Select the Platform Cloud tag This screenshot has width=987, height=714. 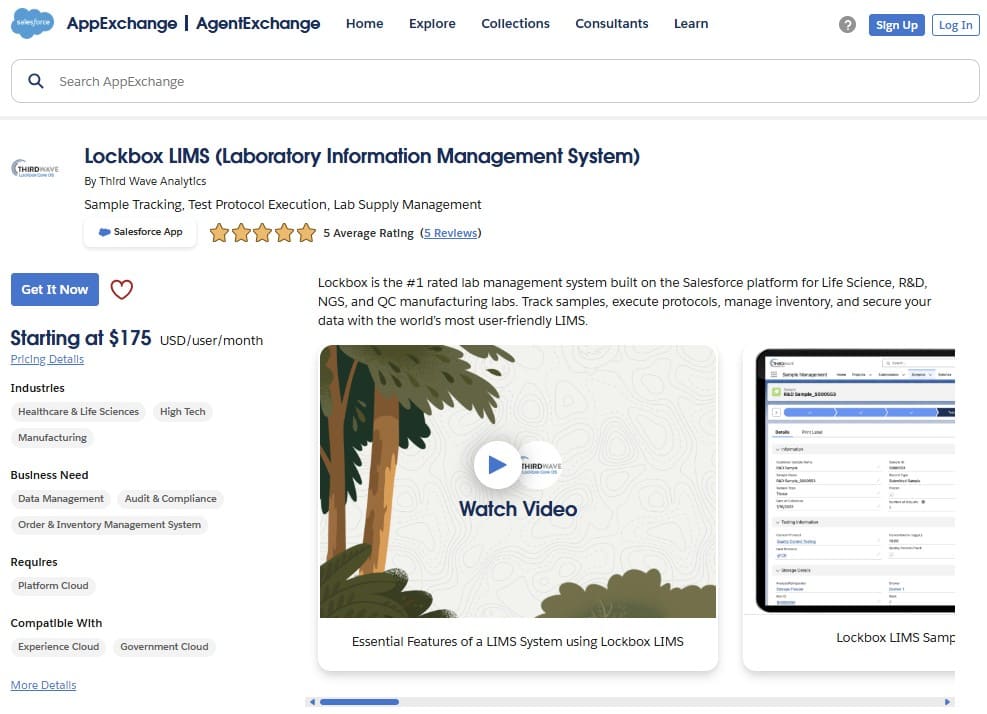click(53, 586)
